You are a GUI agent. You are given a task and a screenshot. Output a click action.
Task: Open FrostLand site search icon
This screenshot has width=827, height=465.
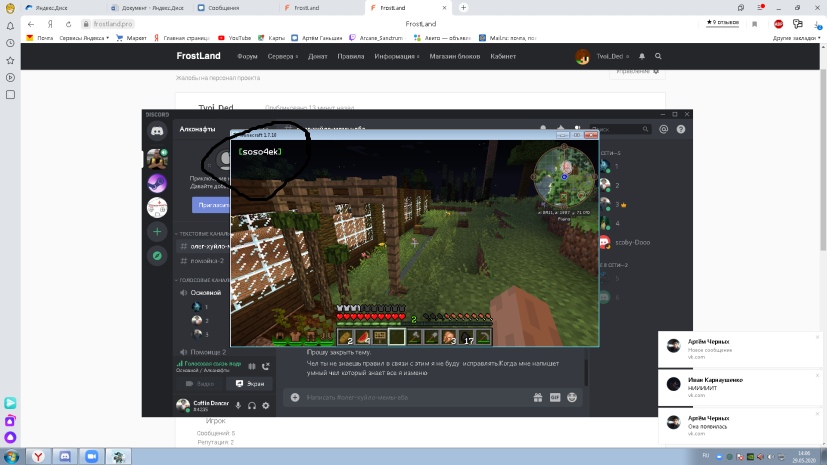point(658,56)
